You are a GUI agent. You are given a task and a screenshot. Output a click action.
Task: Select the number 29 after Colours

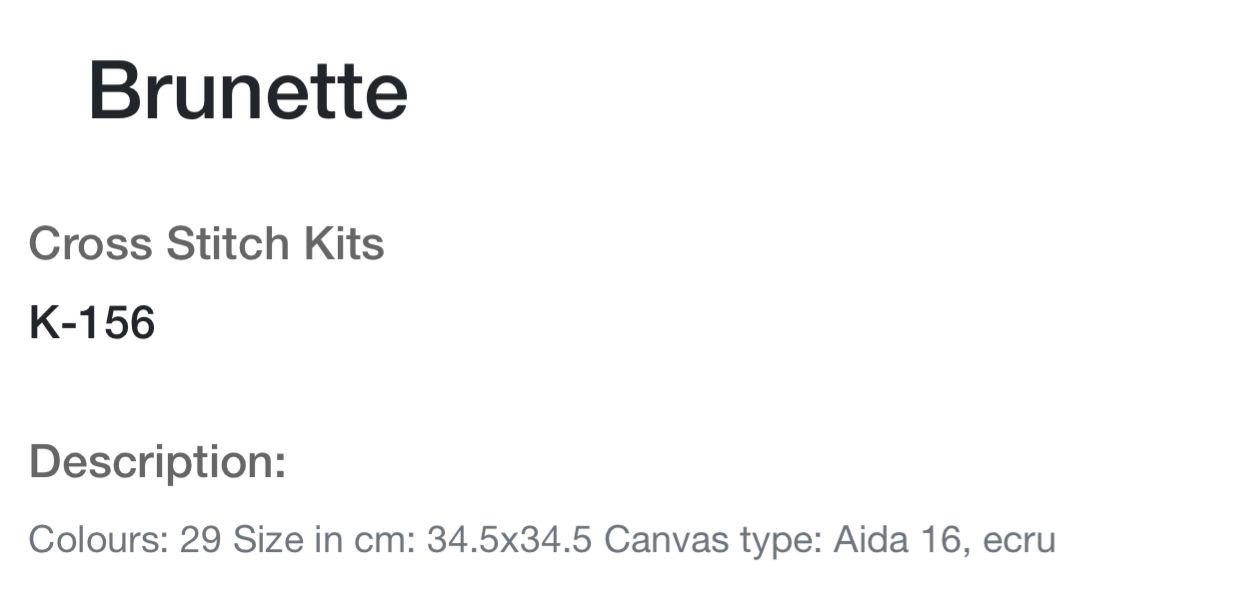(200, 540)
